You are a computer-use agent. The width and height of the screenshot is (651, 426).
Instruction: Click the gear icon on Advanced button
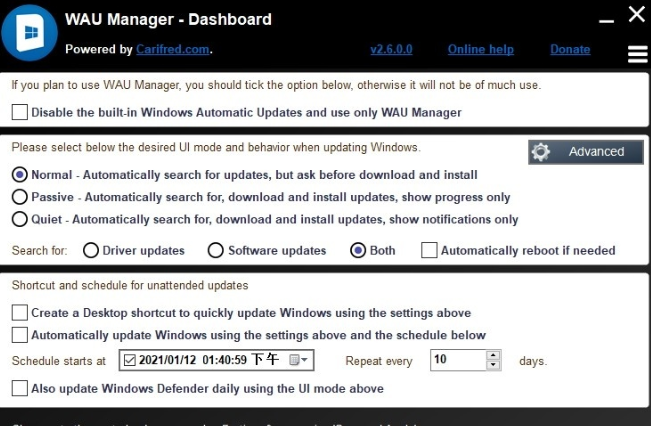tap(541, 152)
